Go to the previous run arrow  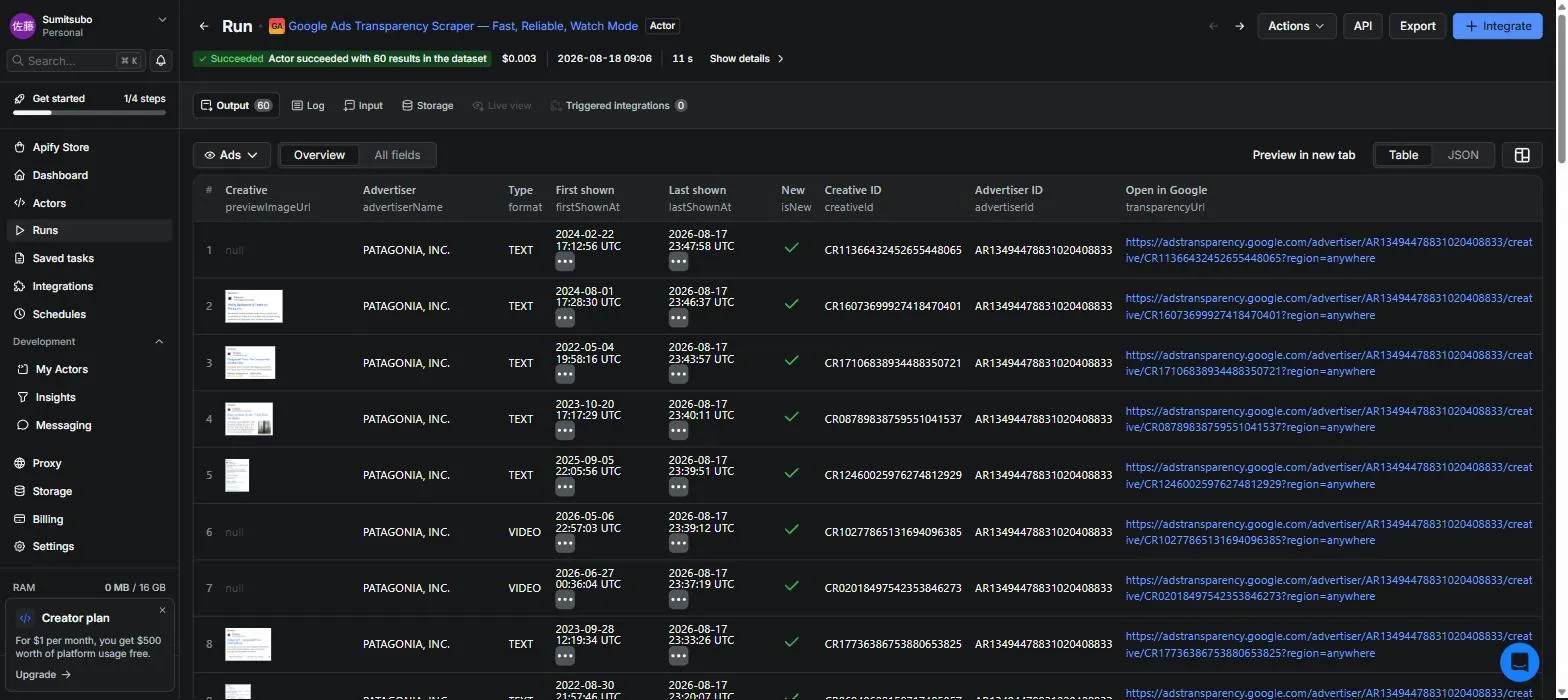[x=1213, y=26]
